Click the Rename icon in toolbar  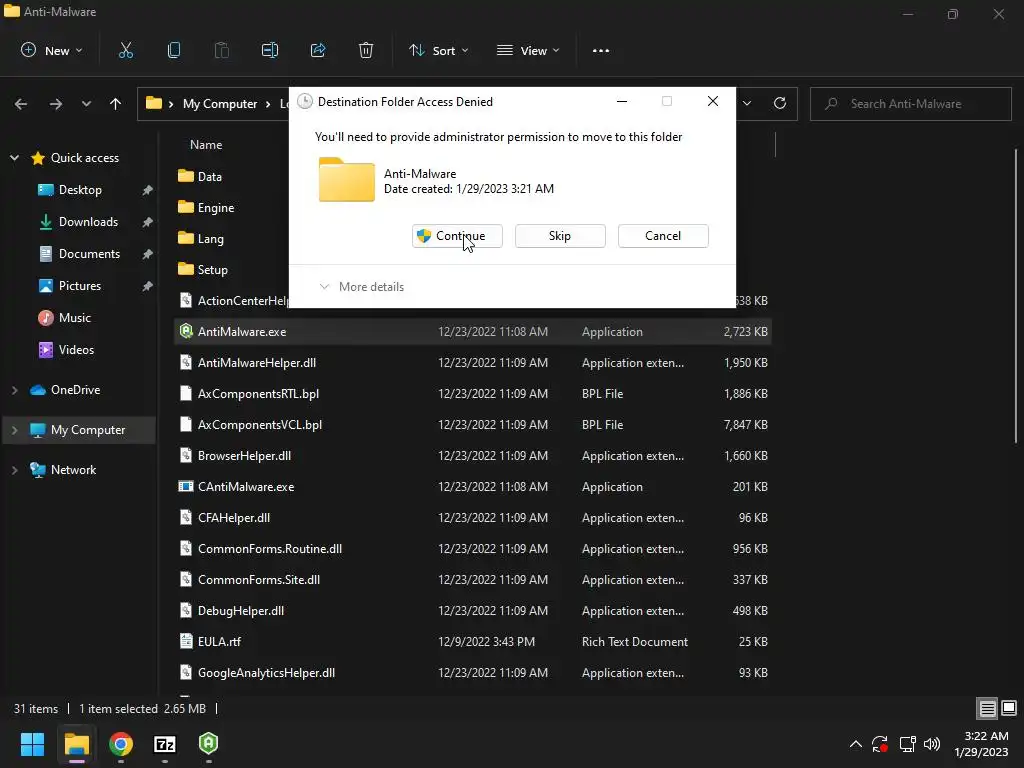tap(270, 50)
